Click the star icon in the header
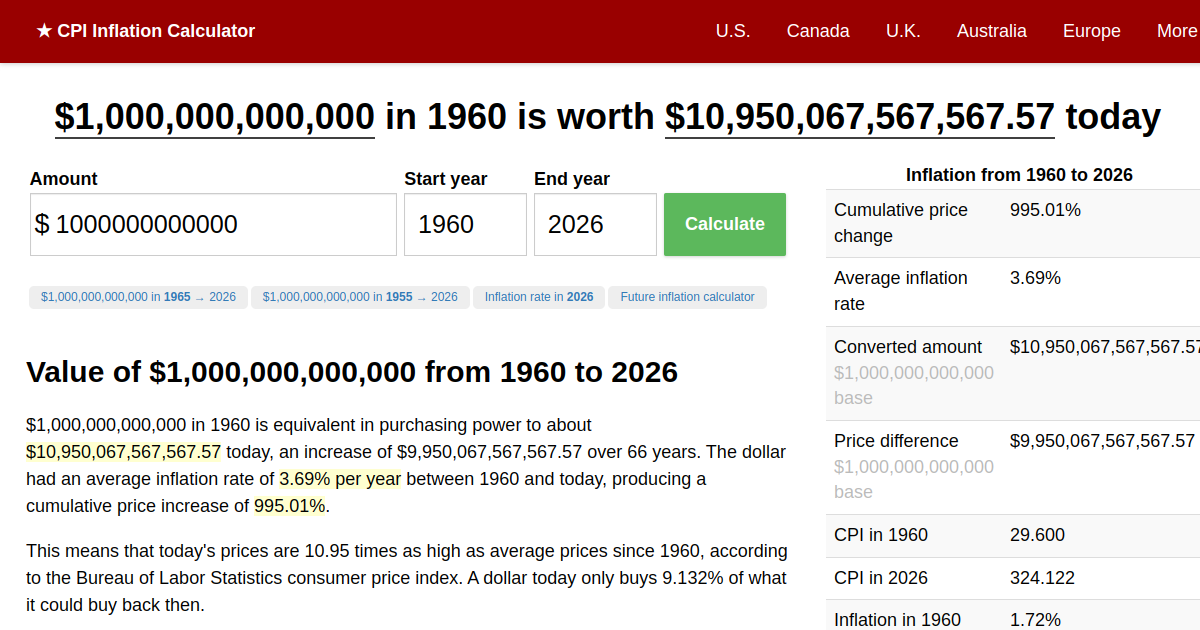This screenshot has height=630, width=1200. tap(42, 31)
